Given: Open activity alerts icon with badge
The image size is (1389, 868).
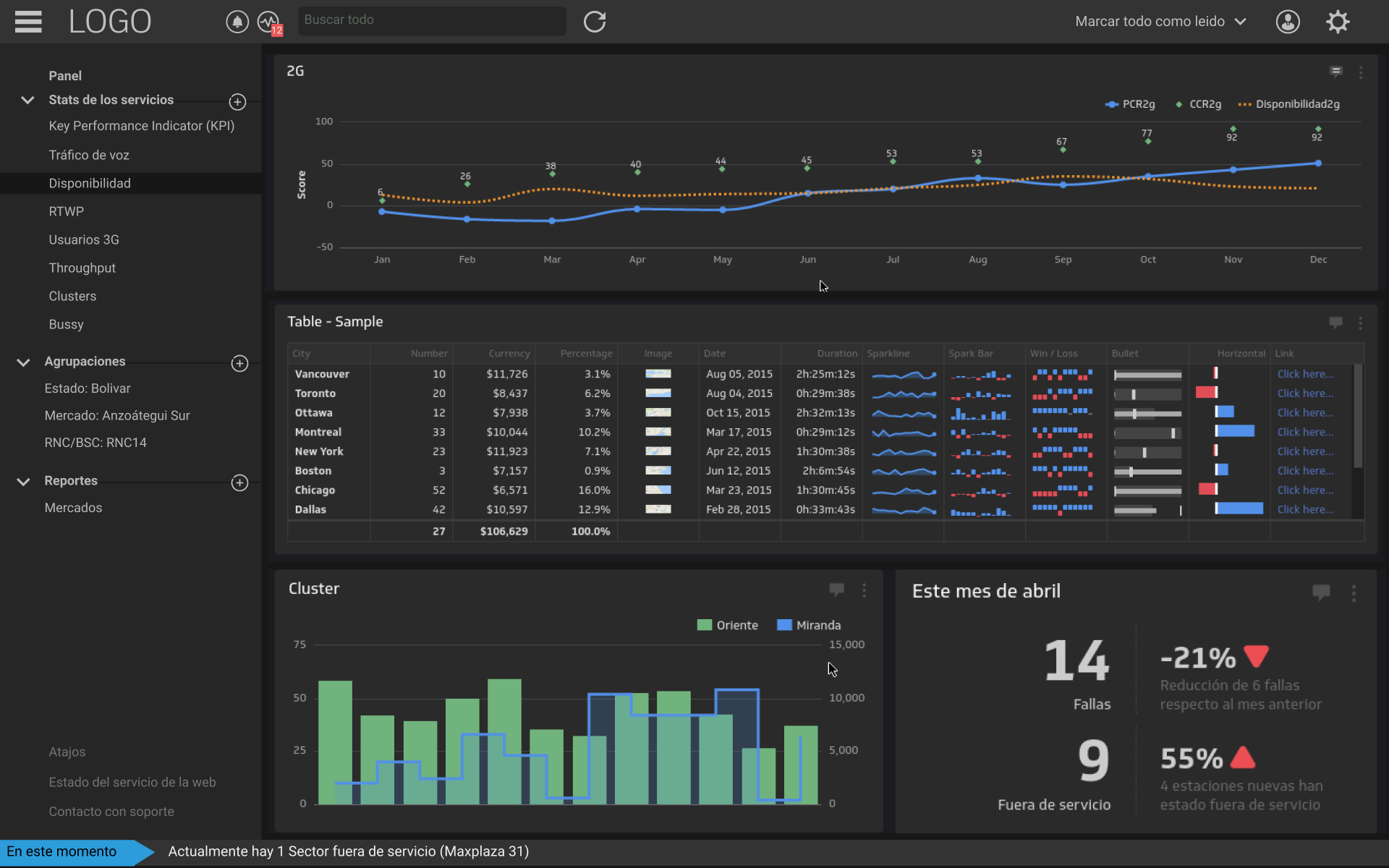Looking at the screenshot, I should click(268, 22).
